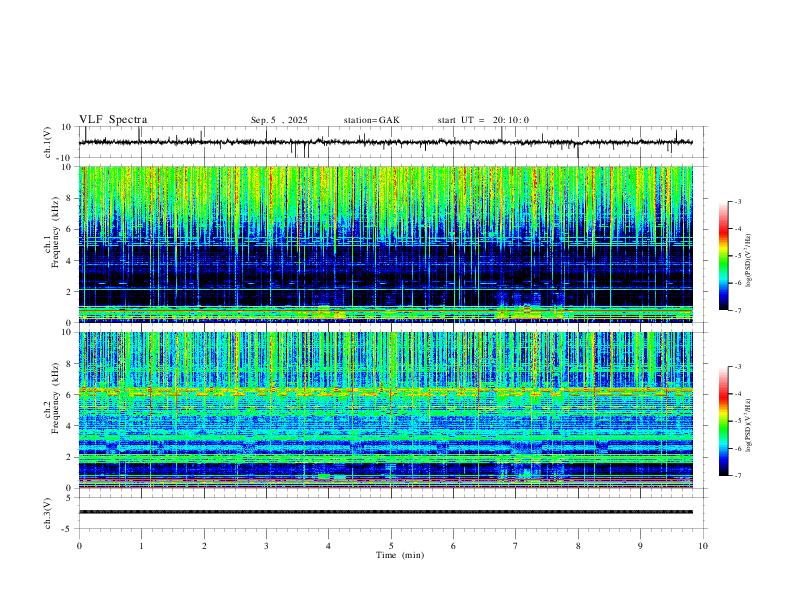
Task: Click the "10" label at the time axis end
Action: click(703, 546)
